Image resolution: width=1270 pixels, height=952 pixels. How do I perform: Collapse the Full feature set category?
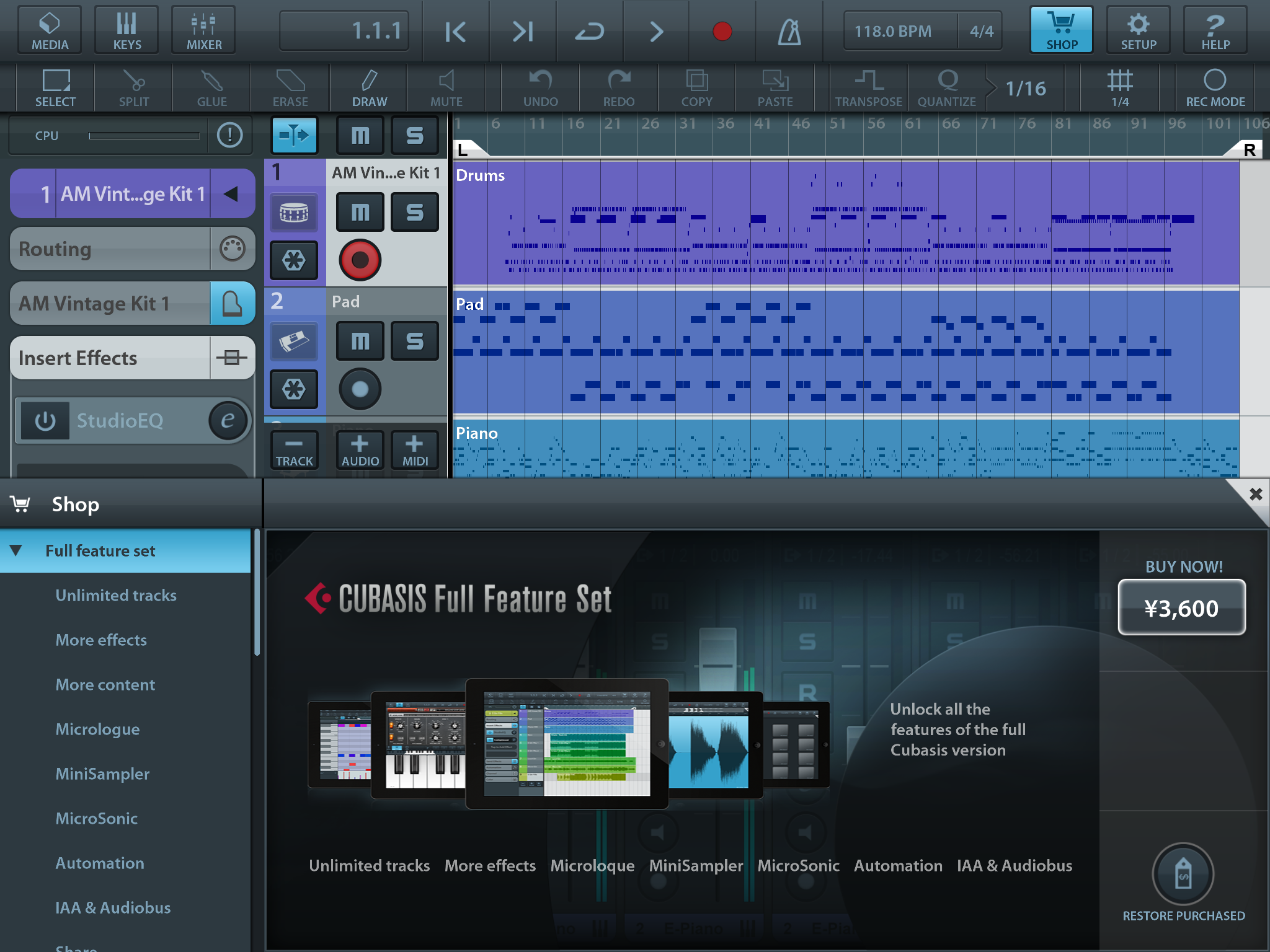(16, 550)
